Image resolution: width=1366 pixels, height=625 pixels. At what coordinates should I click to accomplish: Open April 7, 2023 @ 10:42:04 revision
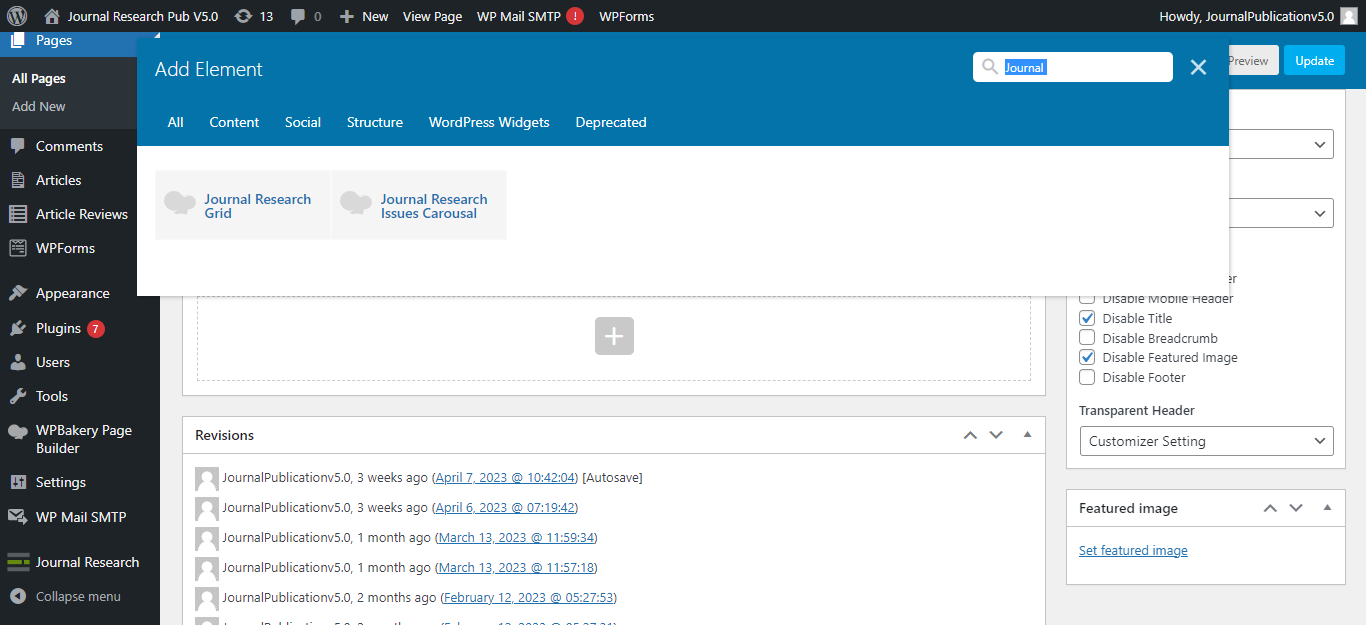tap(506, 478)
